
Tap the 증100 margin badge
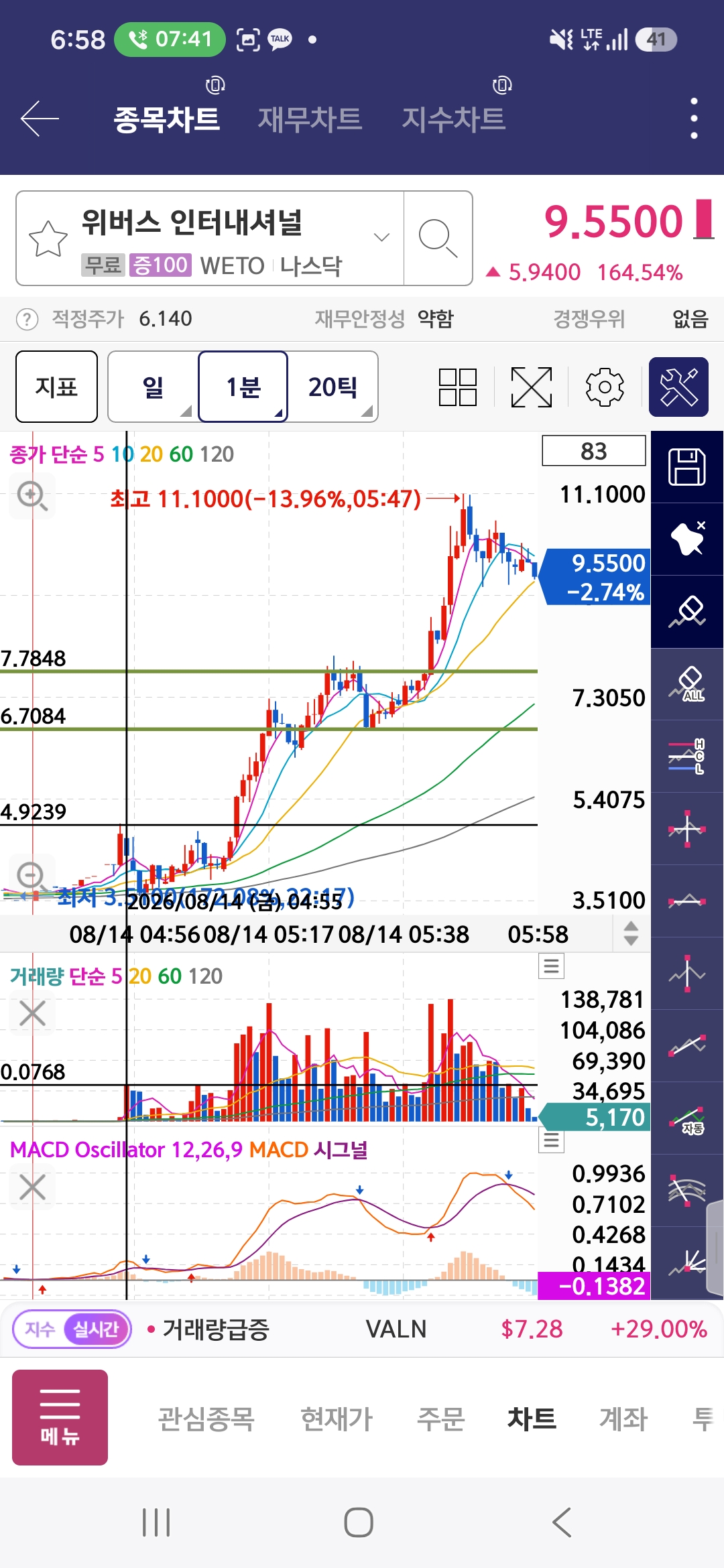[x=160, y=265]
